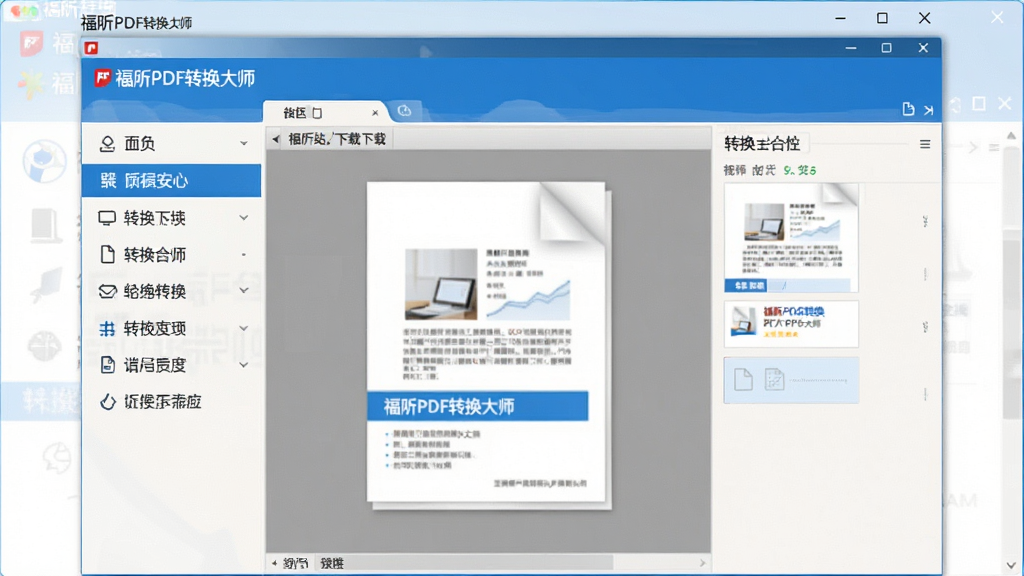Click the small square icon inside the open tab
The height and width of the screenshot is (576, 1024).
click(317, 113)
